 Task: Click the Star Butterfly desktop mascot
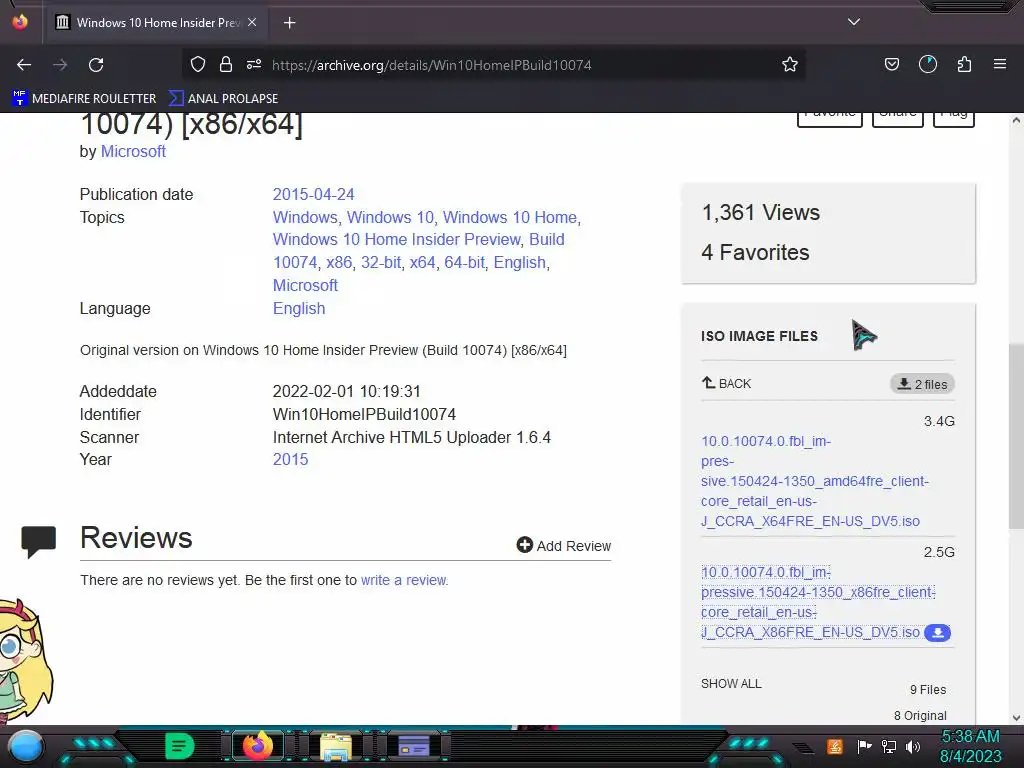coord(26,661)
